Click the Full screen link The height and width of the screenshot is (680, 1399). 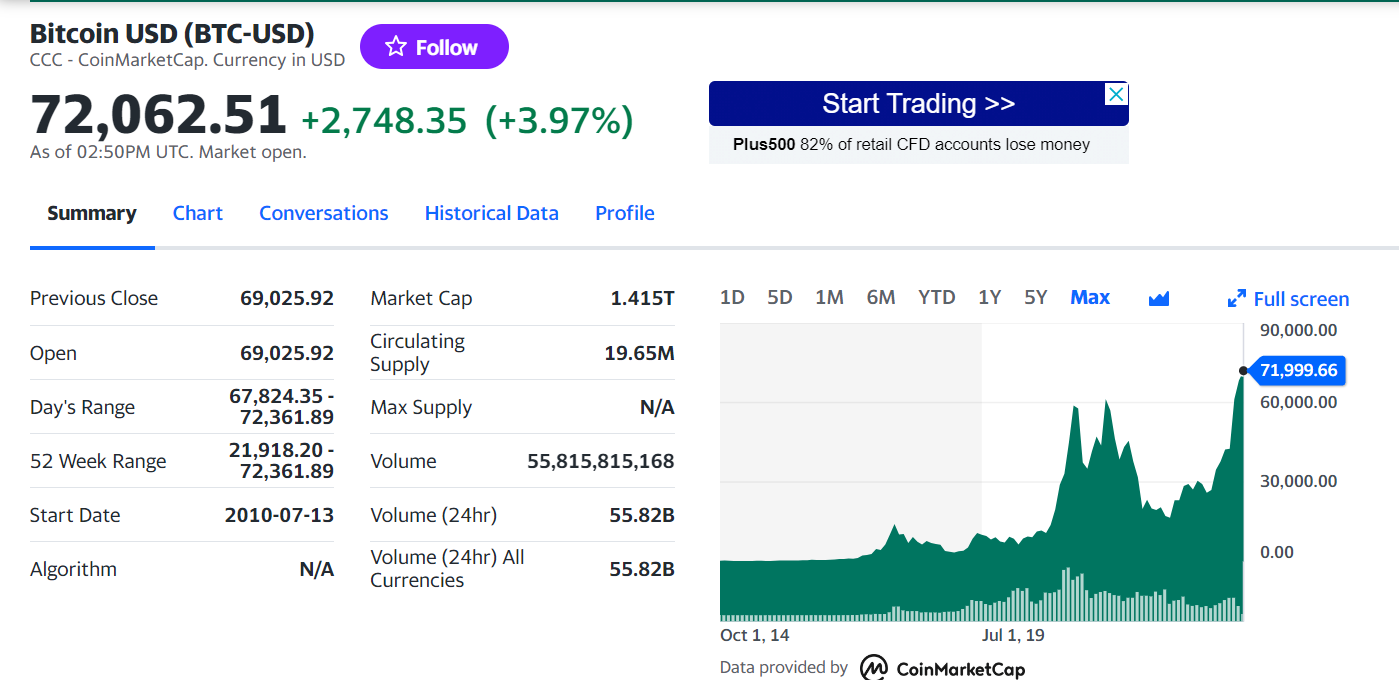coord(1301,299)
